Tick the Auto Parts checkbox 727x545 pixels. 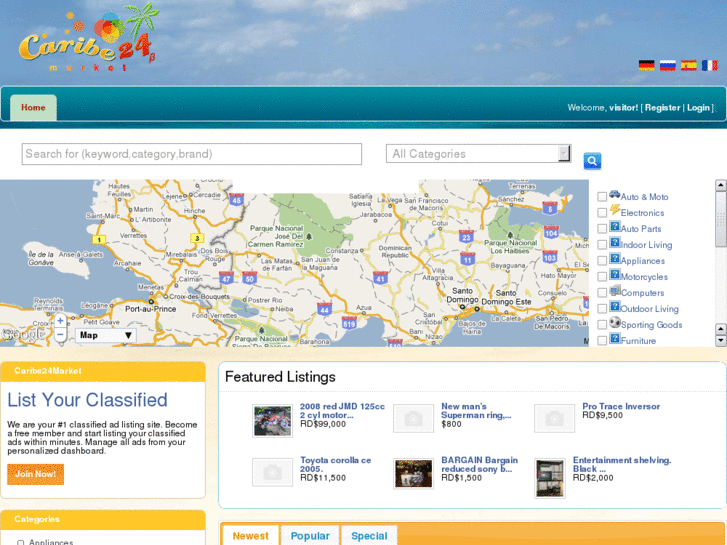(x=602, y=229)
